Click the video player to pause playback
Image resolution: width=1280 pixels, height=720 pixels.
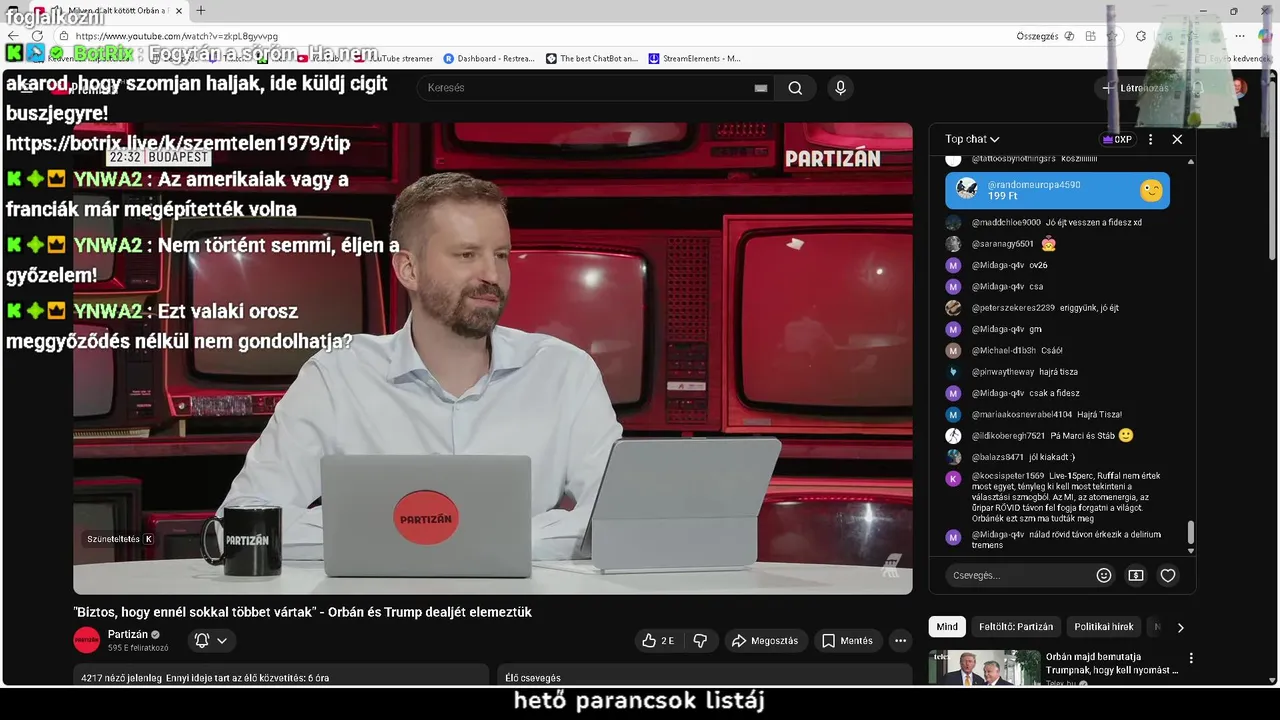coord(492,358)
